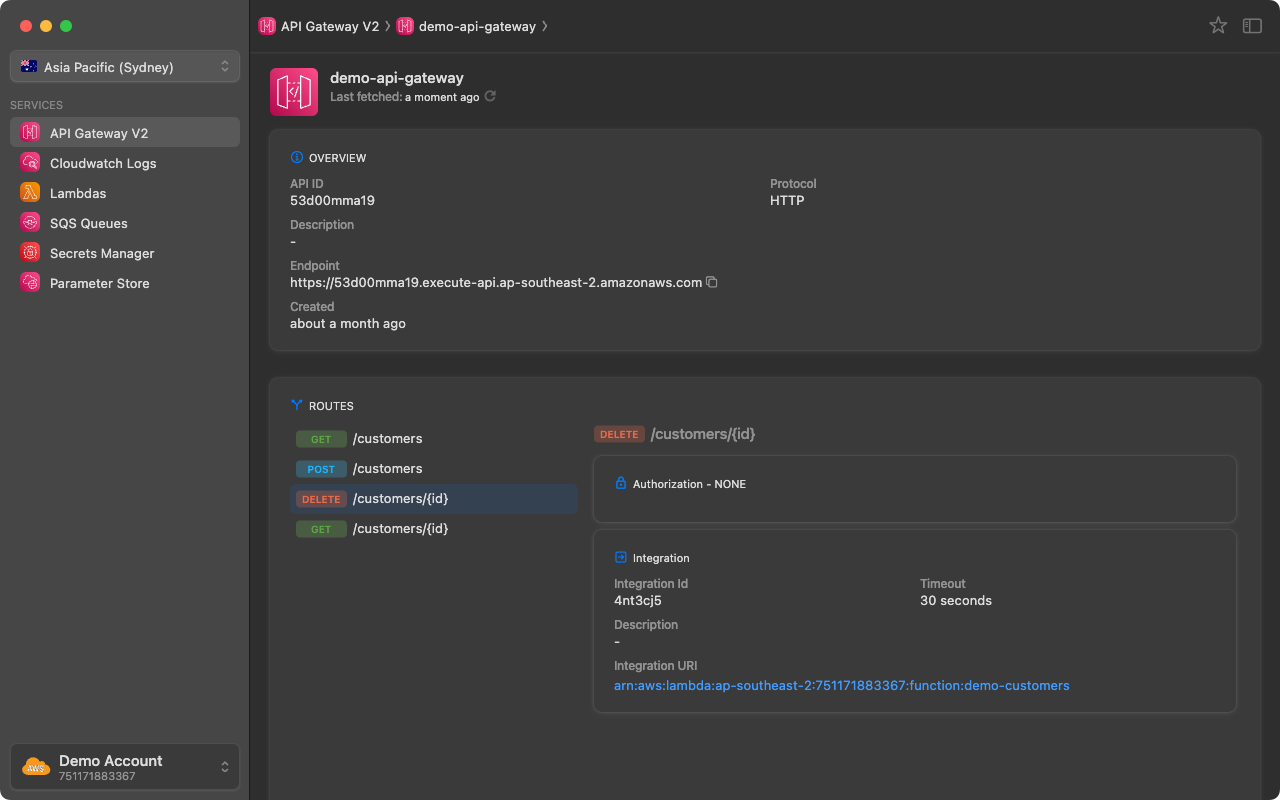Image resolution: width=1280 pixels, height=800 pixels.
Task: Open the Asia Pacific (Sydney) region dropdown
Action: (125, 67)
